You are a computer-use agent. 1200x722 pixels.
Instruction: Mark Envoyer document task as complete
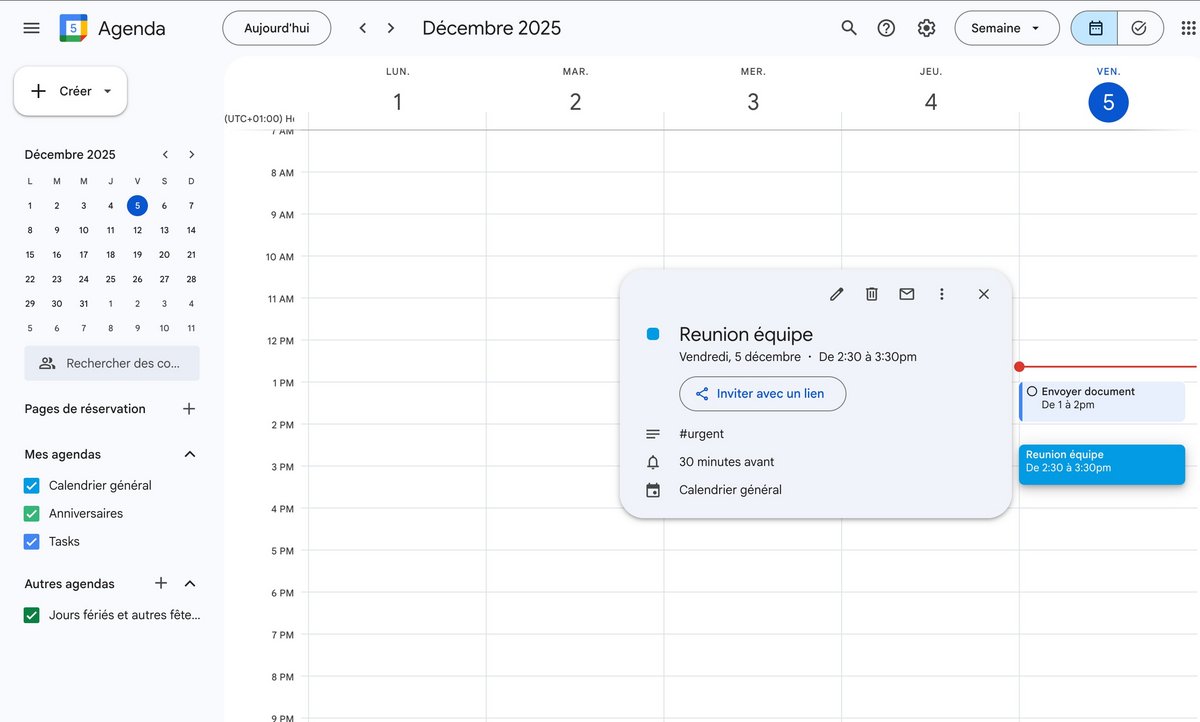[1032, 392]
